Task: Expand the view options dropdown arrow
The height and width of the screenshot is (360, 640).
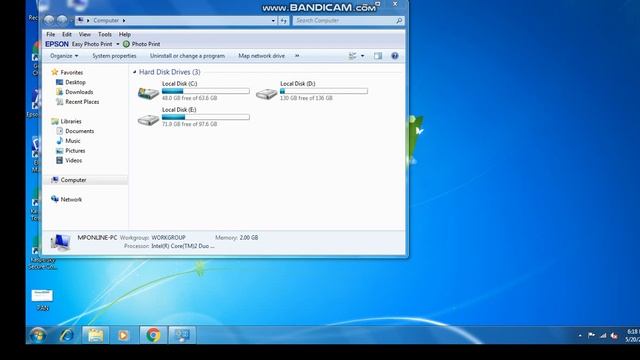Action: pos(362,56)
